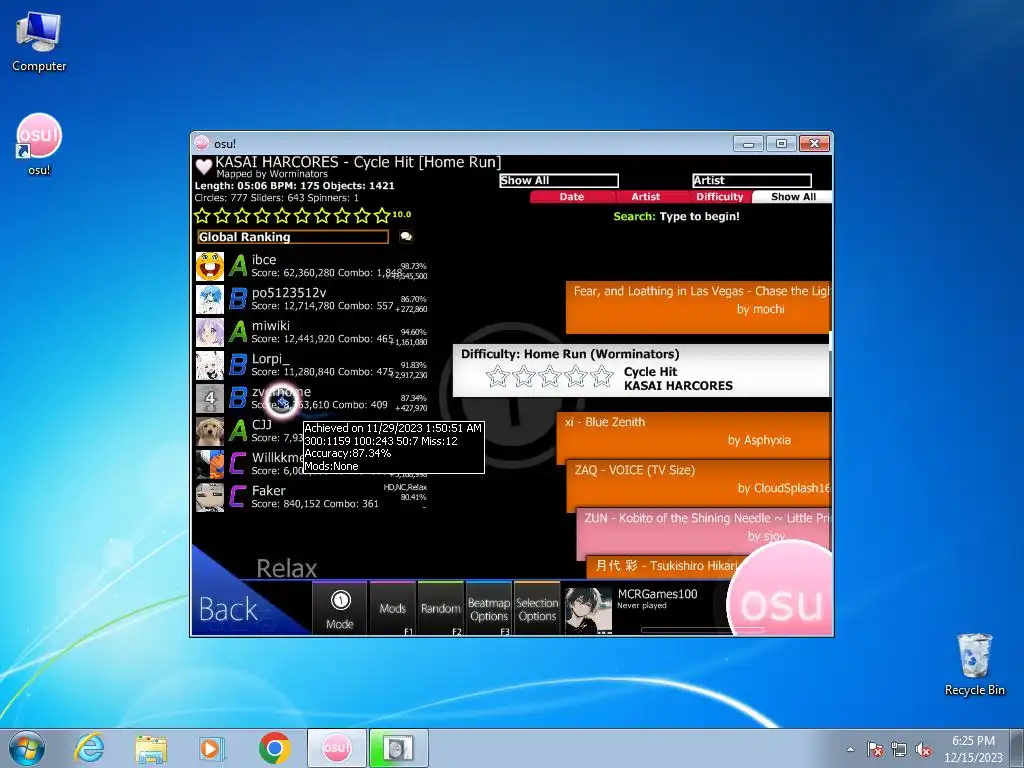Click the muted volume tray icon
Screen dimensions: 1024x768
923,749
